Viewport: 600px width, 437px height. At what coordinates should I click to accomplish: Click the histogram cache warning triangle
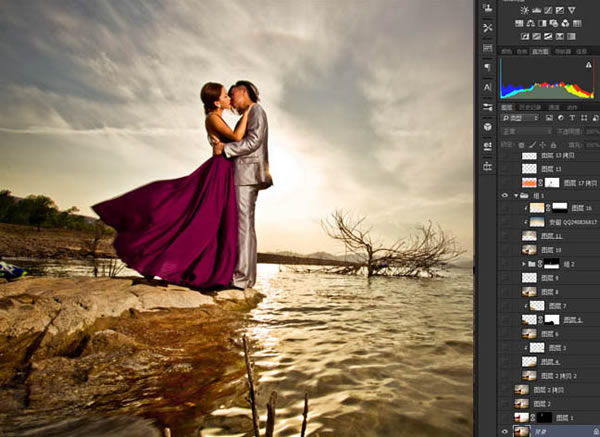click(589, 65)
